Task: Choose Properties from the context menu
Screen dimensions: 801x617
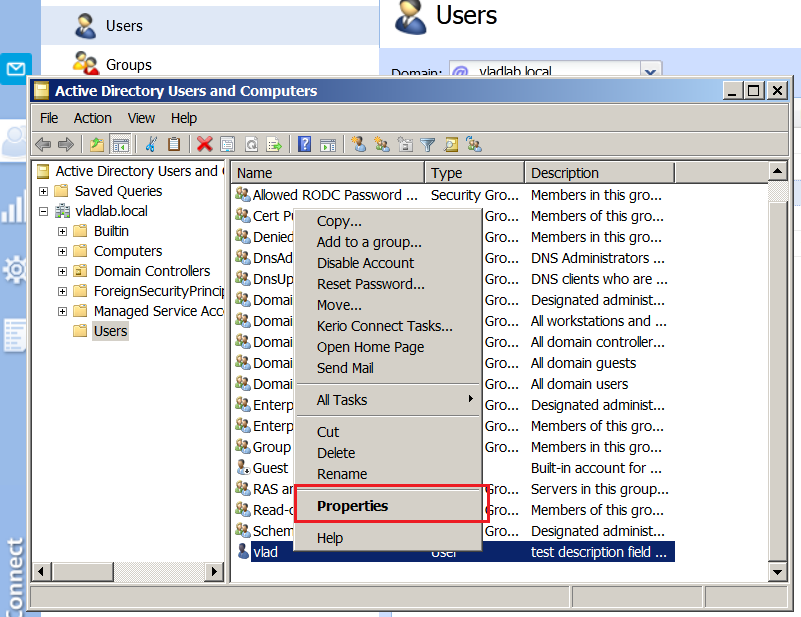Action: click(x=388, y=506)
